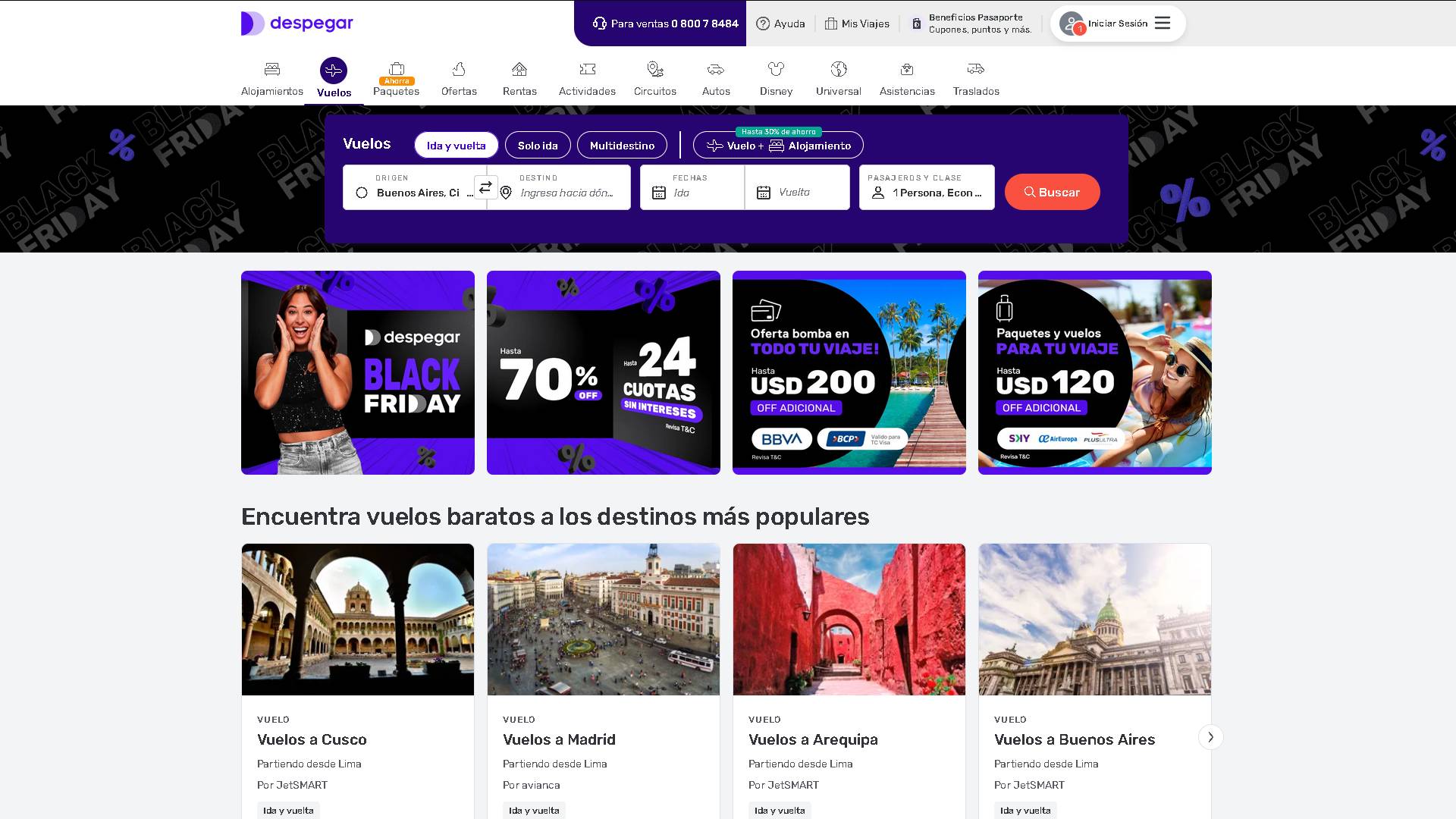The width and height of the screenshot is (1456, 819).
Task: Click the passenger person icon
Action: [878, 193]
